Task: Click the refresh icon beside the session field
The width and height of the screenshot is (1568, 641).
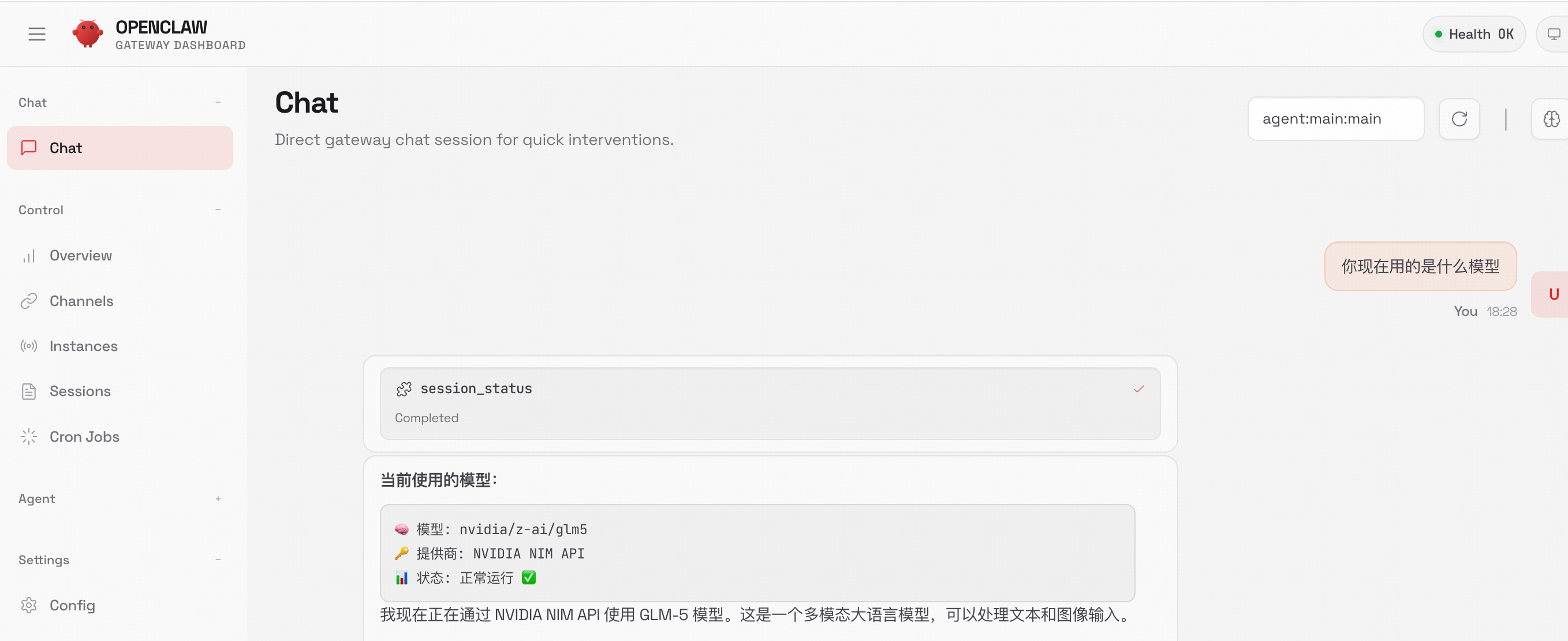Action: pos(1459,119)
